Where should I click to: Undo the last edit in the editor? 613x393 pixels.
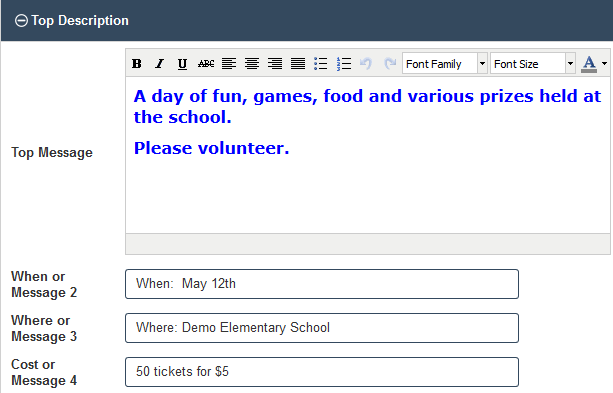366,63
